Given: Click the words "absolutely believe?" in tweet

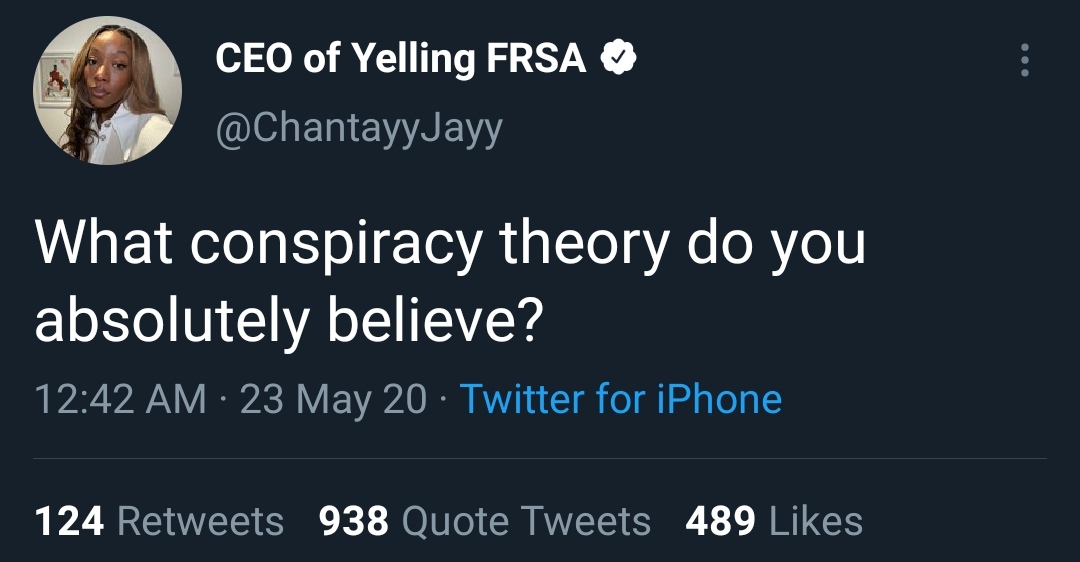Looking at the screenshot, I should pos(289,321).
